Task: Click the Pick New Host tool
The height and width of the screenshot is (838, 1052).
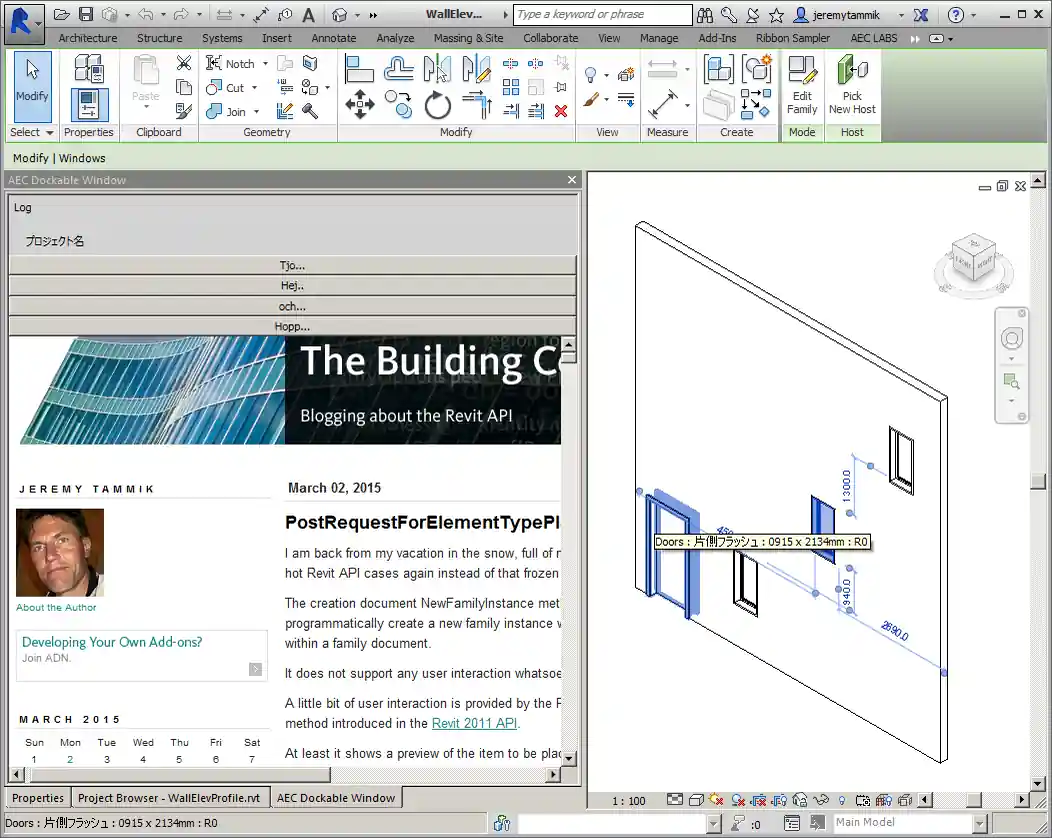Action: (852, 86)
